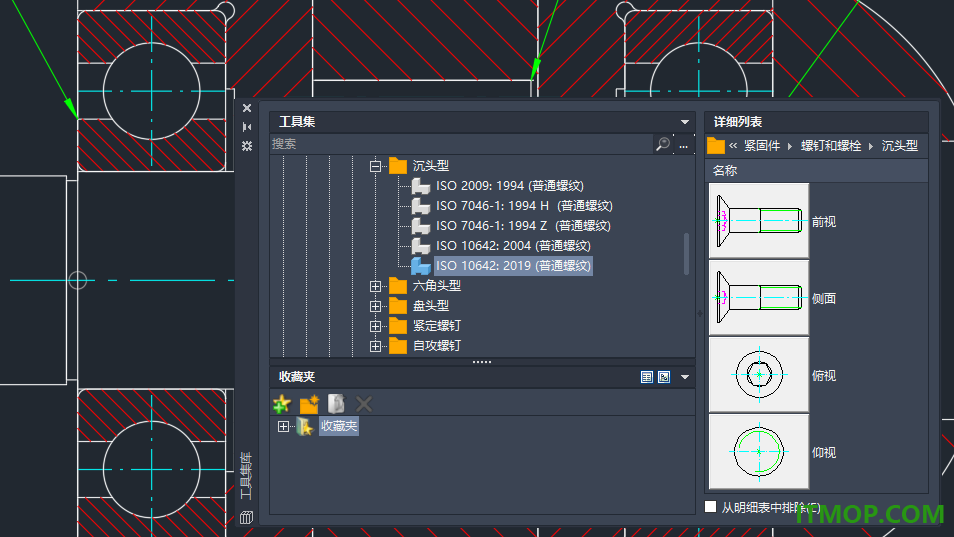The width and height of the screenshot is (954, 537).
Task: Select the 六角头型 folder label
Action: 437,285
